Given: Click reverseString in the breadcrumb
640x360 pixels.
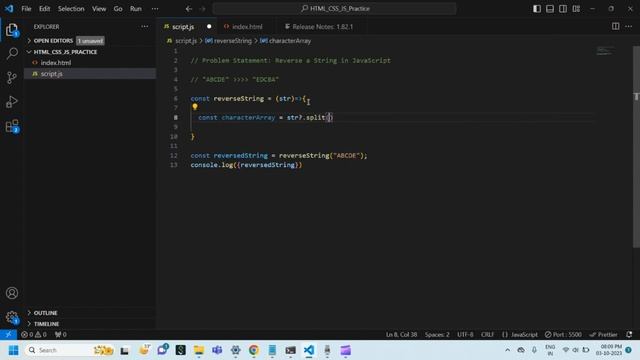Looking at the screenshot, I should [x=233, y=41].
